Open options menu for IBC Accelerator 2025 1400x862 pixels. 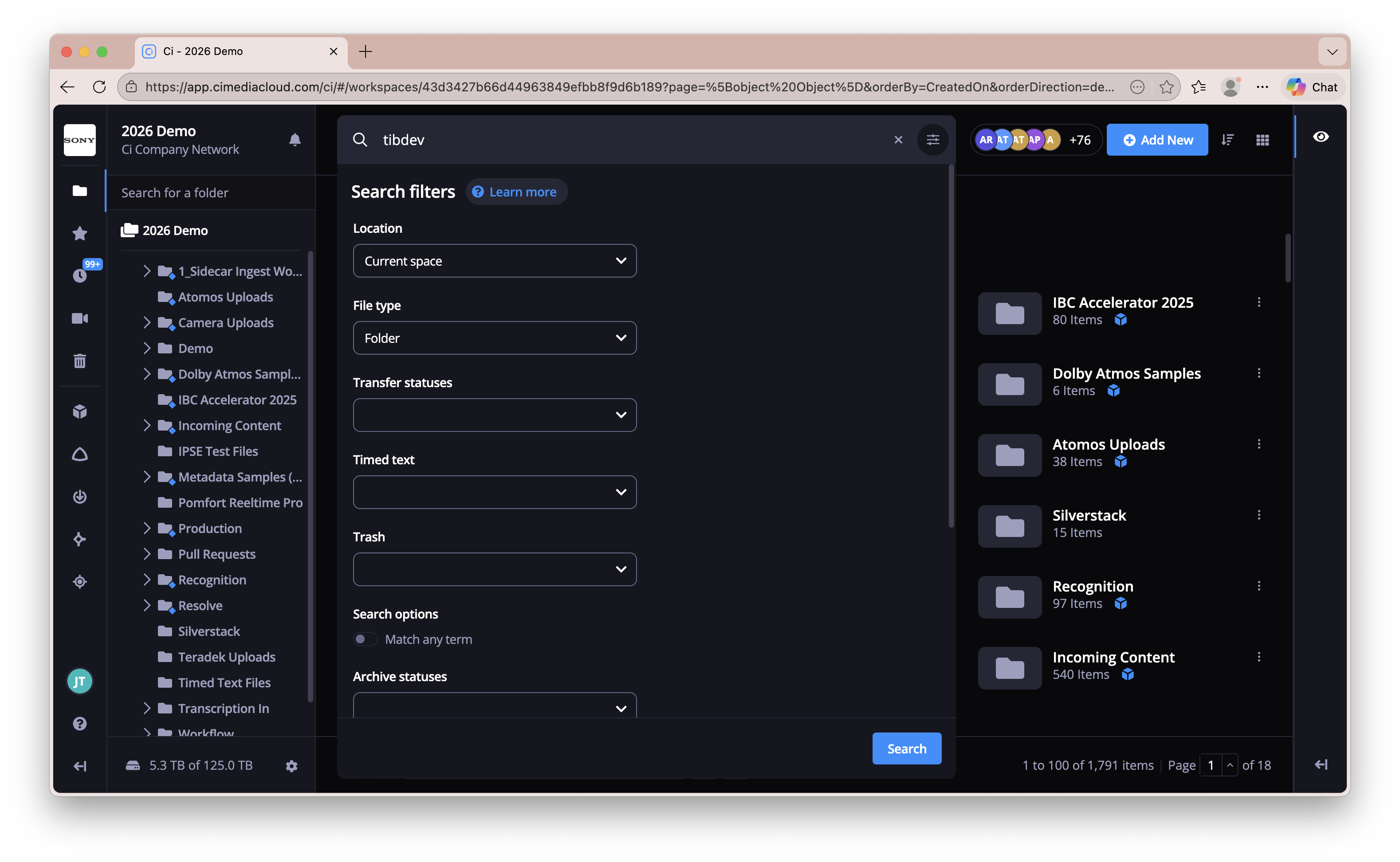click(x=1259, y=302)
